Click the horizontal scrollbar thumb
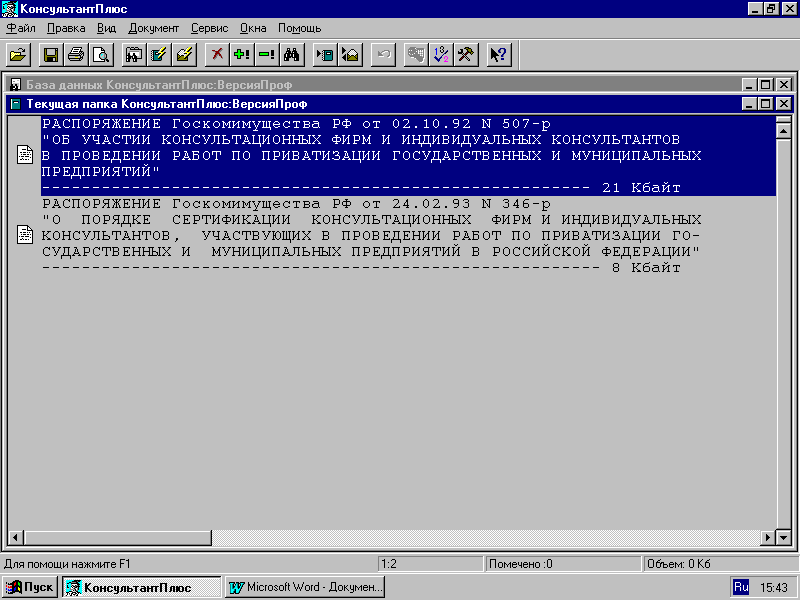 pyautogui.click(x=117, y=537)
